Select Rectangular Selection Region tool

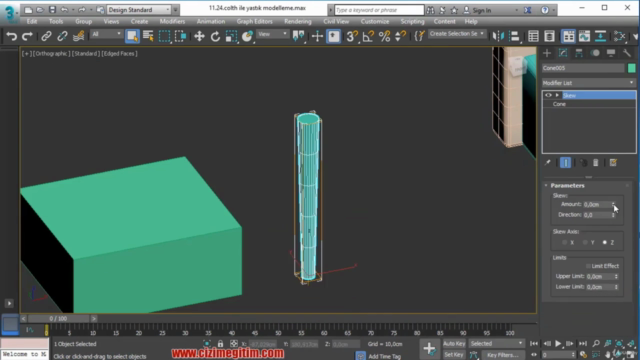coord(164,36)
